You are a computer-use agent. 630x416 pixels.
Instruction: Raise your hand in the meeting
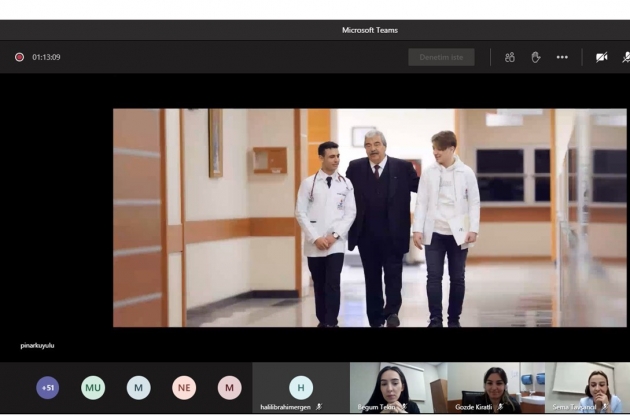(536, 57)
